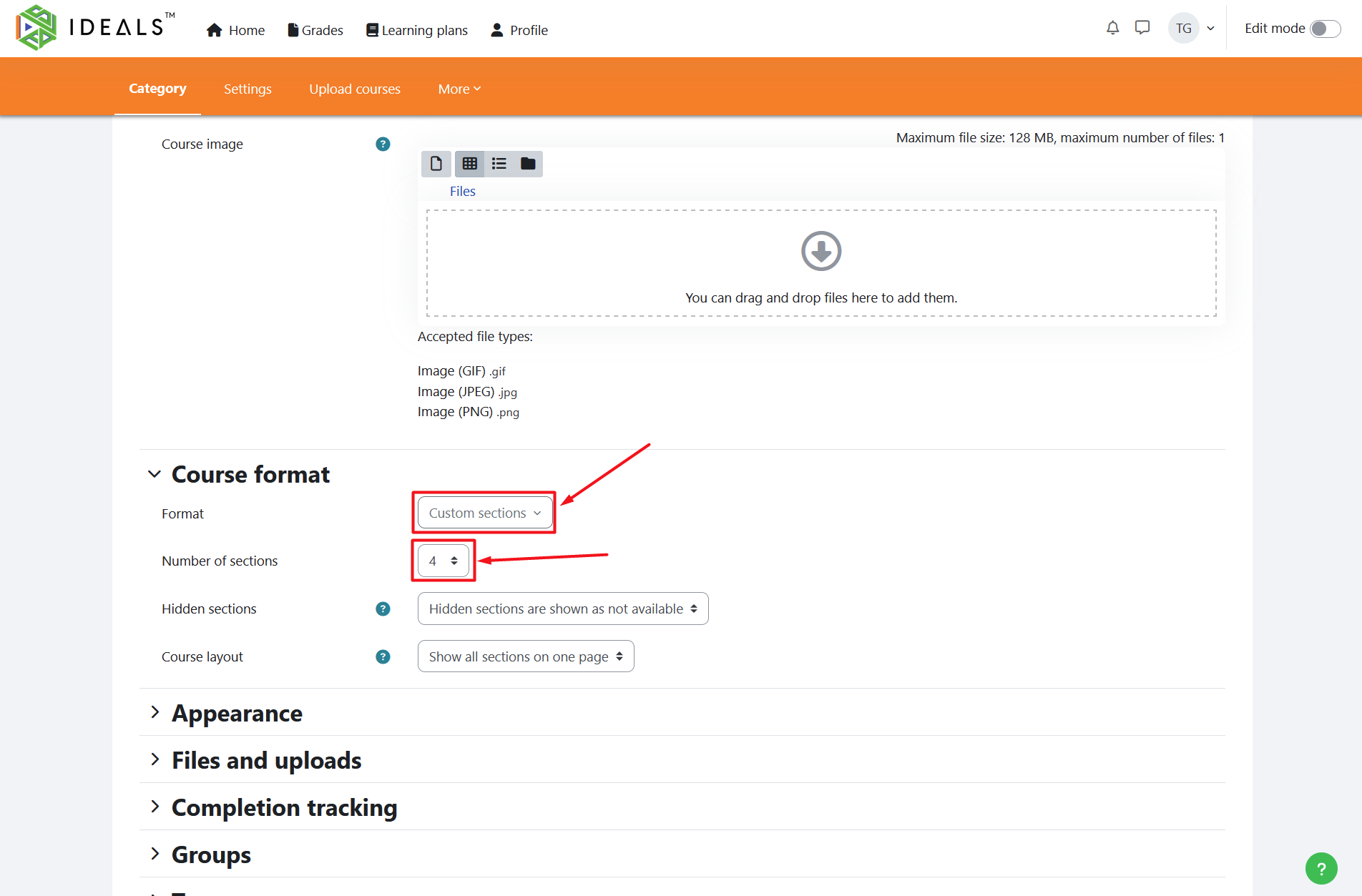Click the add file icon in file picker
This screenshot has width=1362, height=896.
click(436, 164)
